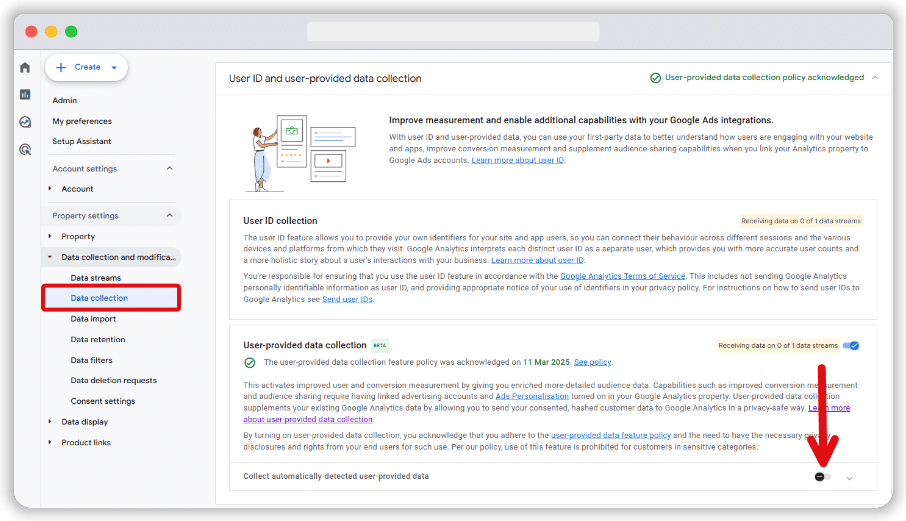Click User ID collection data streams status badge
906x521 pixels.
[801, 221]
